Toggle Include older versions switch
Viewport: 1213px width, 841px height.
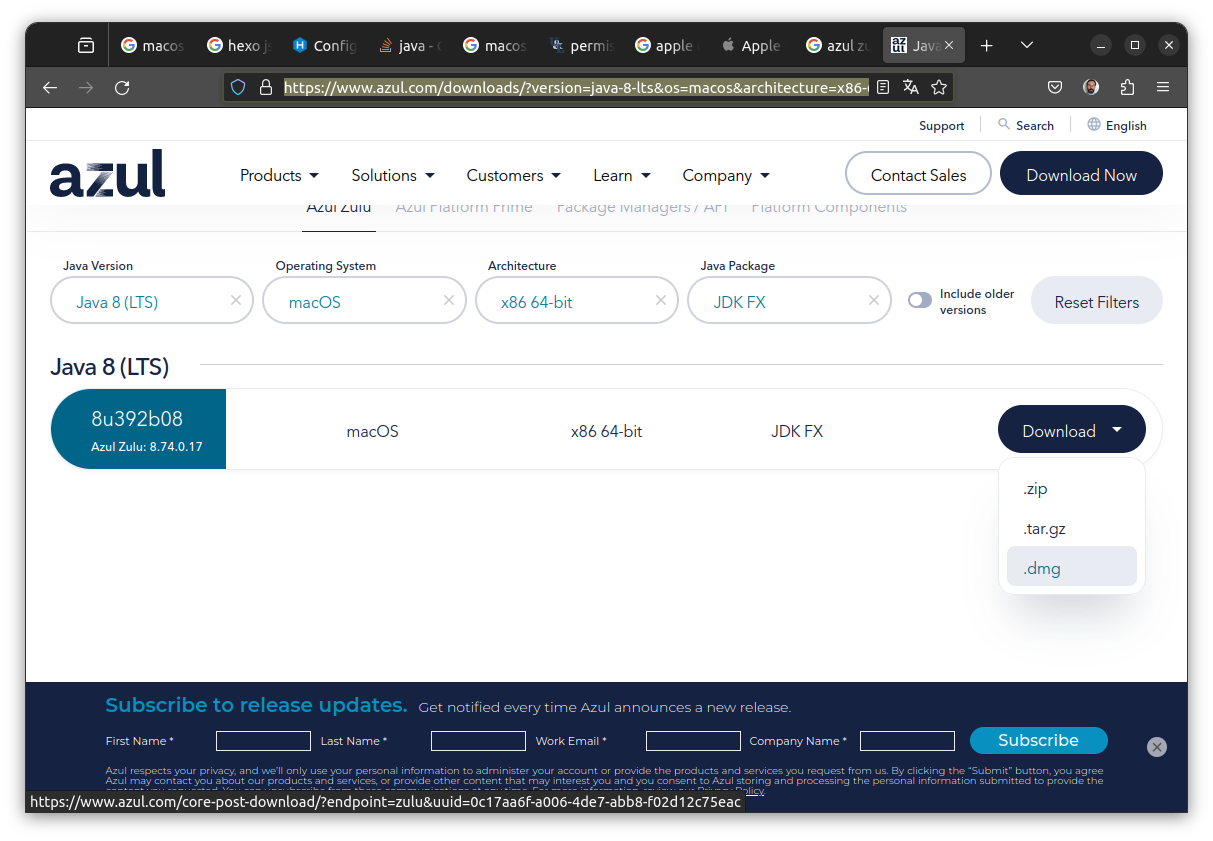point(920,301)
